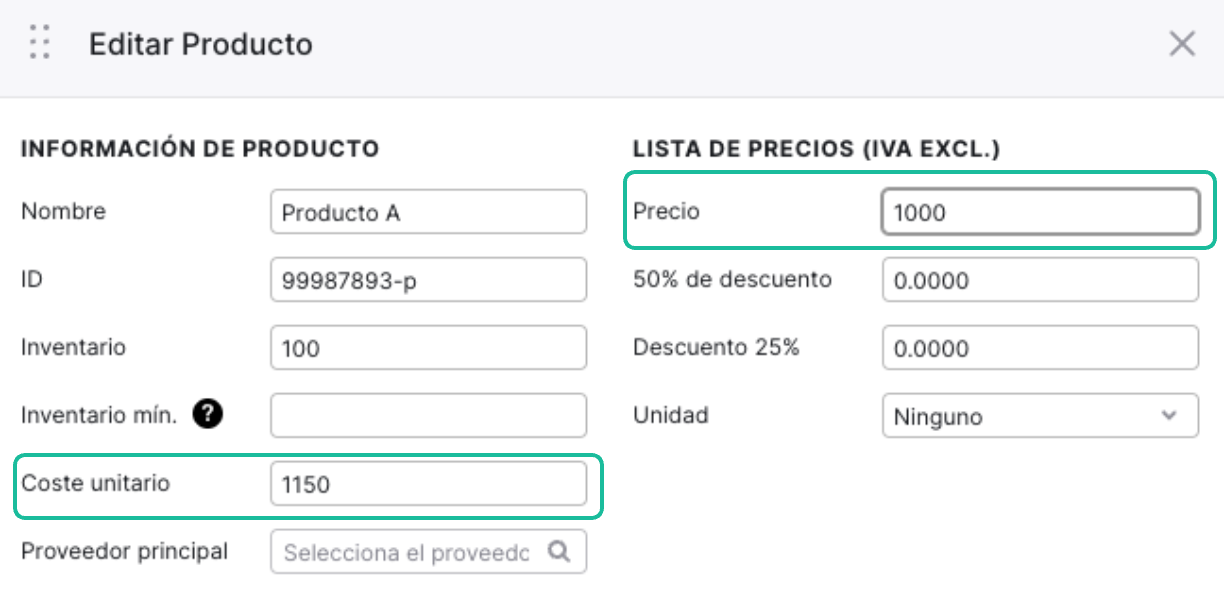
Task: Focus the Nombre field with Producto A
Action: click(x=428, y=212)
